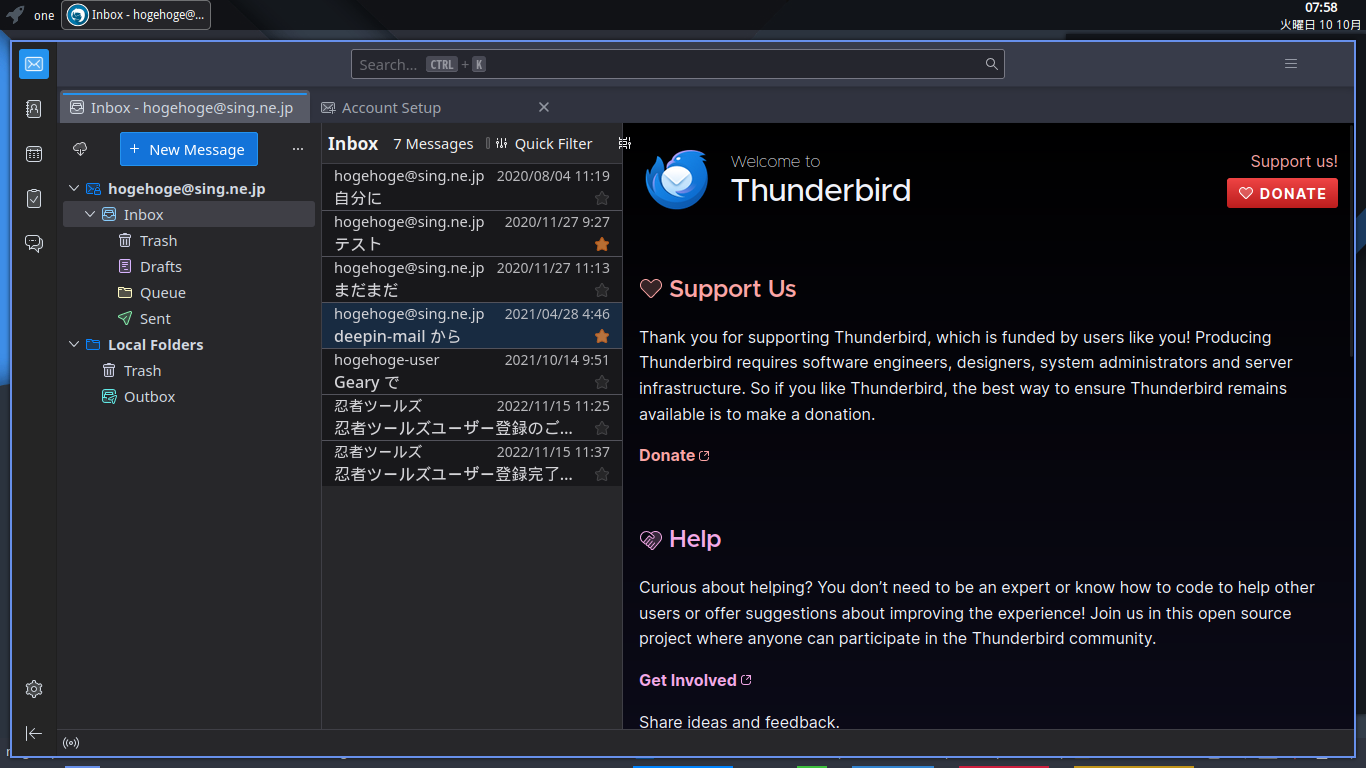Screen dimensions: 1366x768
Task: Open the 忍者ツールズ message dated 11:25
Action: 472,417
